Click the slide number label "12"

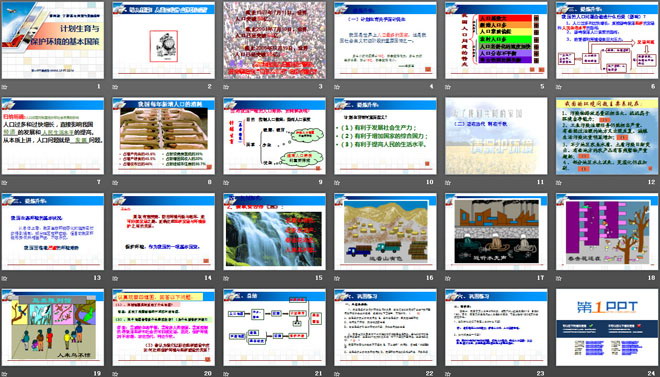(x=652, y=182)
